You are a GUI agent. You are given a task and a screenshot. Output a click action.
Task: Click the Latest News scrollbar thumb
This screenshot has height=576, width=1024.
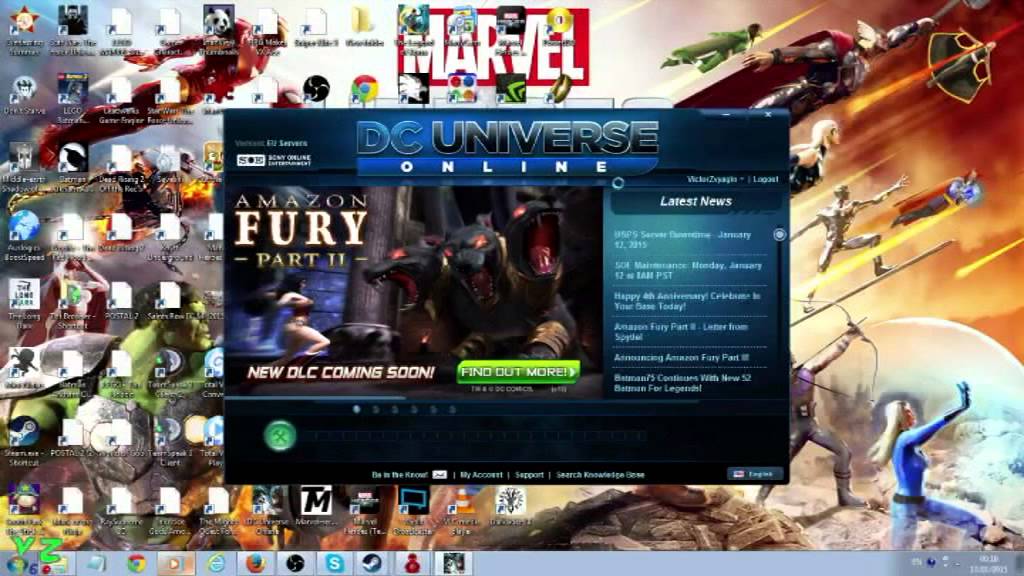pos(779,234)
